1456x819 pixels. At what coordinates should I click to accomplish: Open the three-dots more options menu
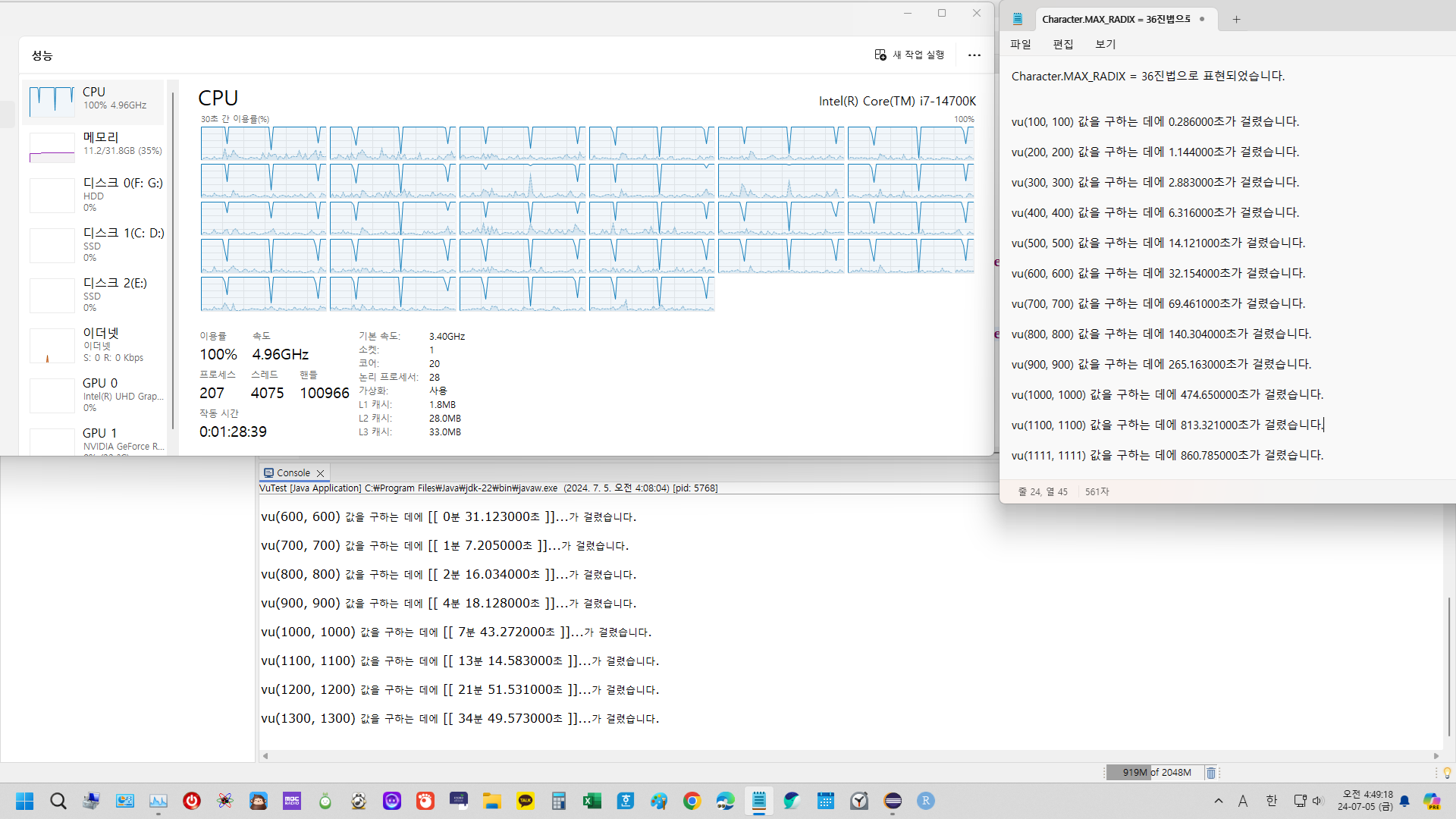(974, 55)
